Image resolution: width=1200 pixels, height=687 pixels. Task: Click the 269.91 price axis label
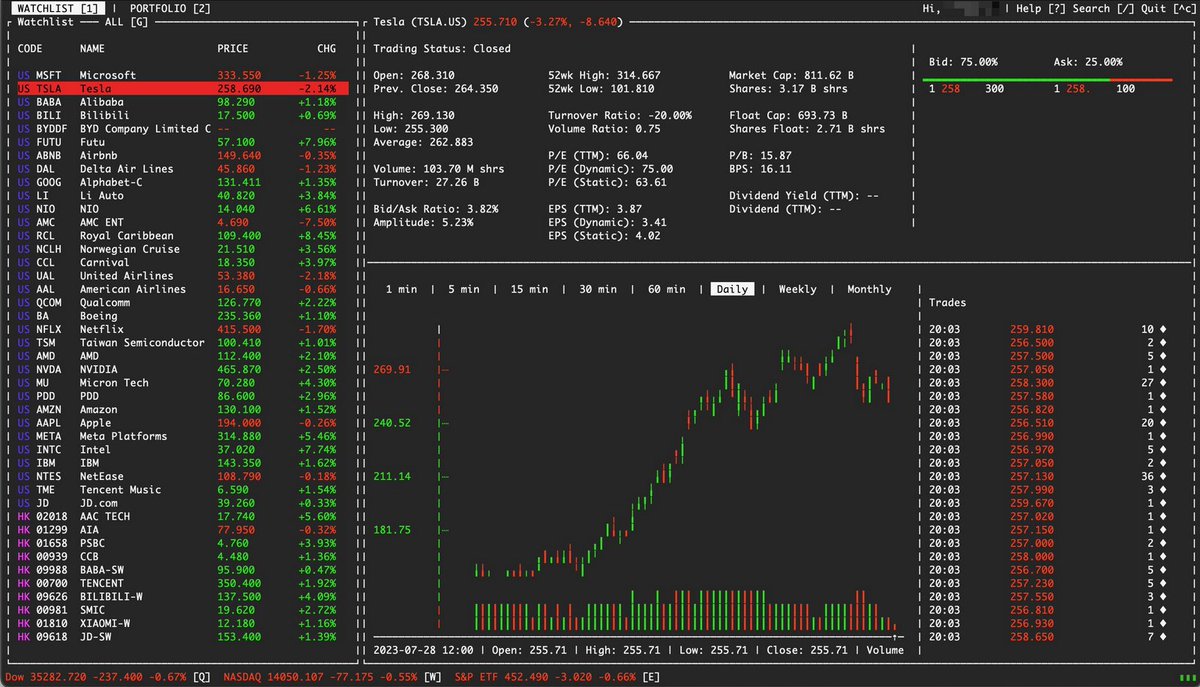392,369
